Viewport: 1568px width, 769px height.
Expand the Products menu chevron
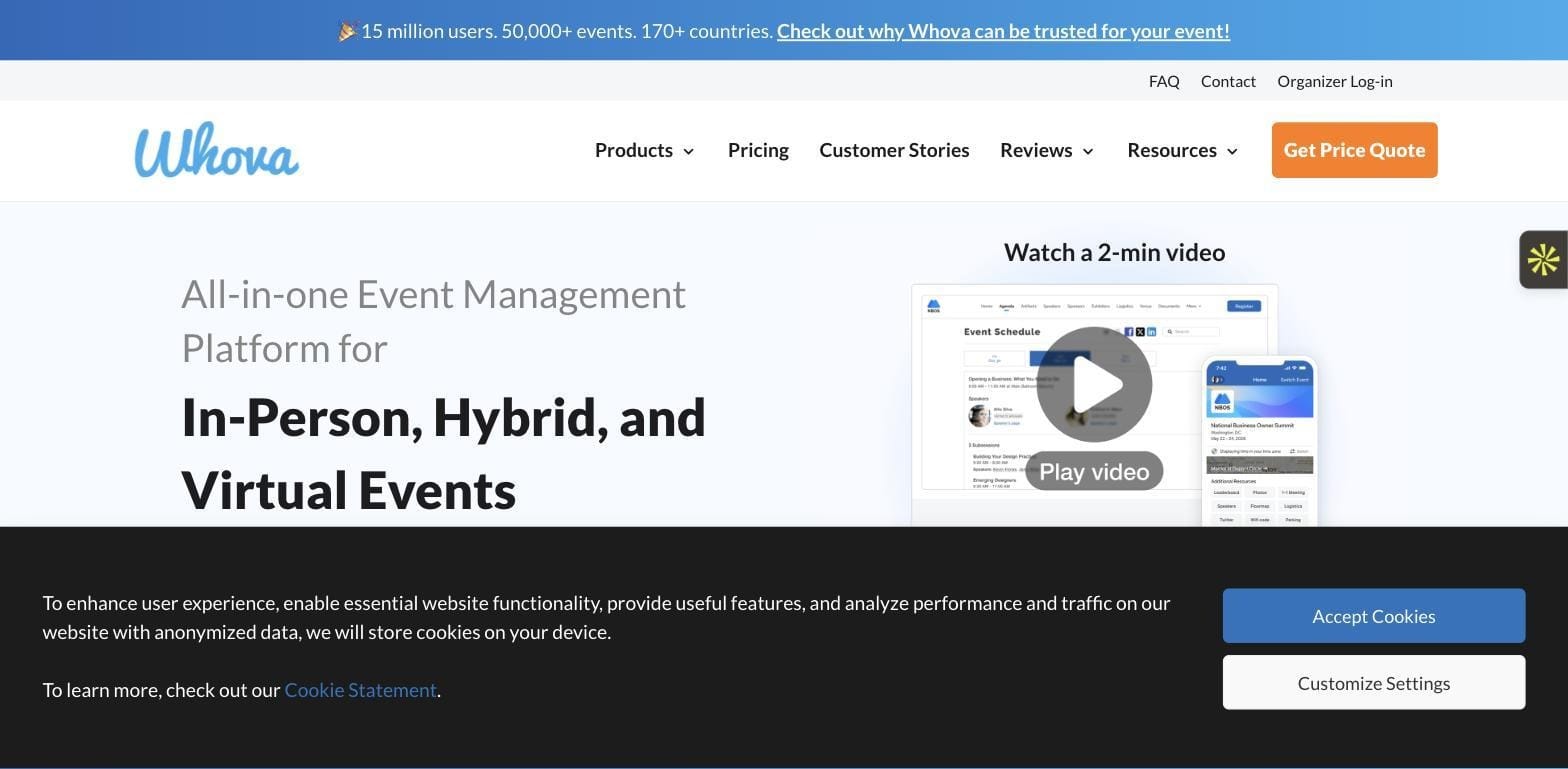point(689,151)
